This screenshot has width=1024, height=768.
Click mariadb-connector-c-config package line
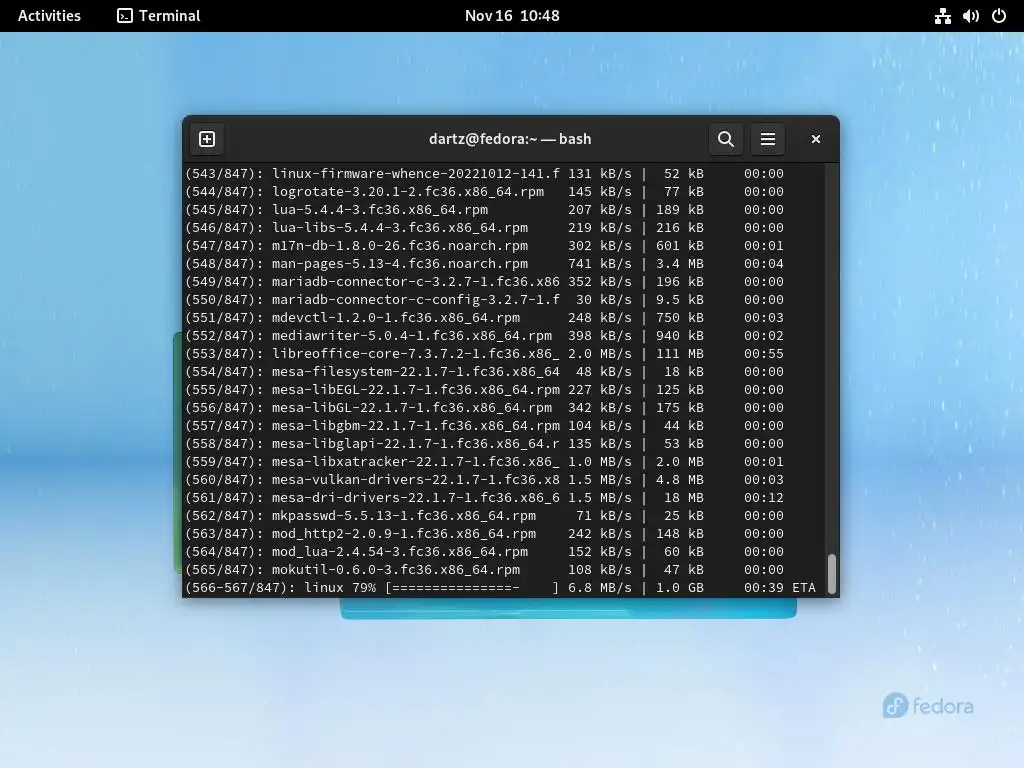tap(484, 300)
